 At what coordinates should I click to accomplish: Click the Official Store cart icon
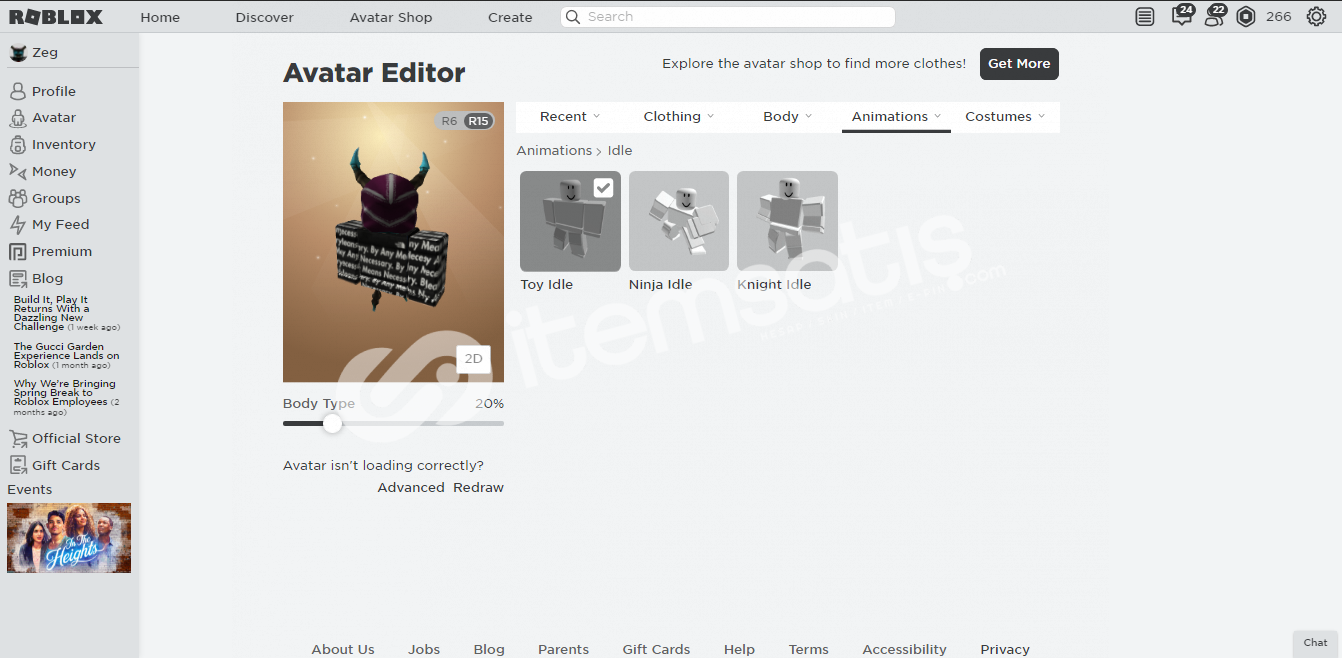click(18, 438)
